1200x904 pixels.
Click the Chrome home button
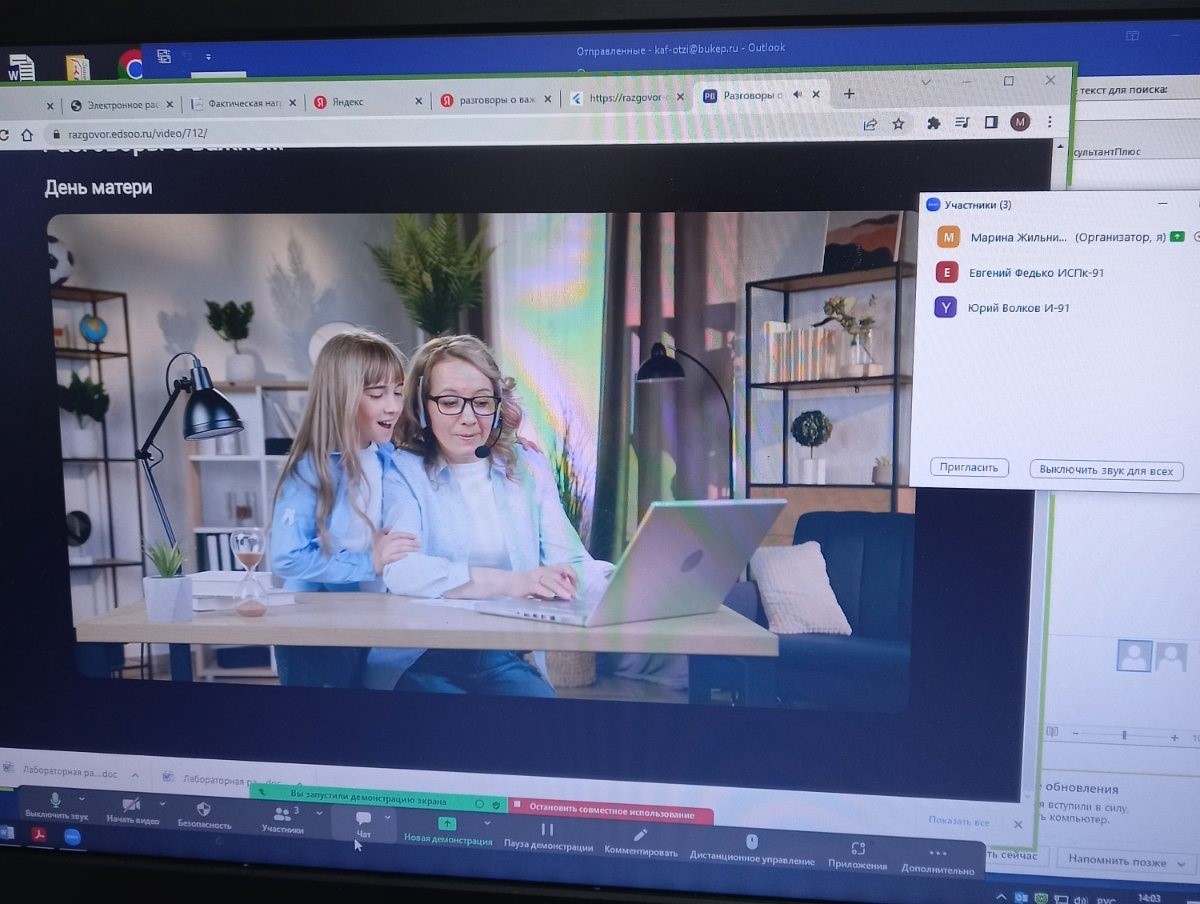click(26, 135)
